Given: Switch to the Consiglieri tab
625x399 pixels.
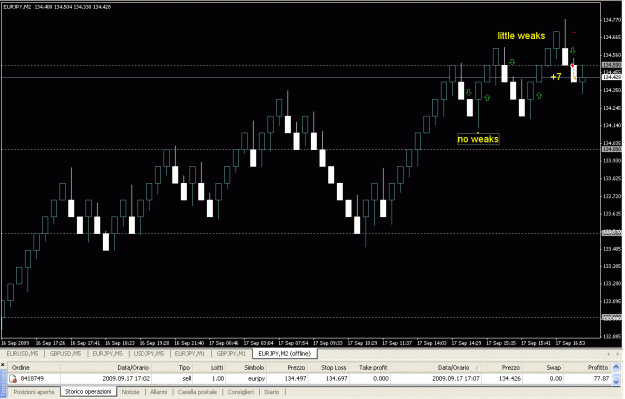Looking at the screenshot, I should click(x=241, y=392).
